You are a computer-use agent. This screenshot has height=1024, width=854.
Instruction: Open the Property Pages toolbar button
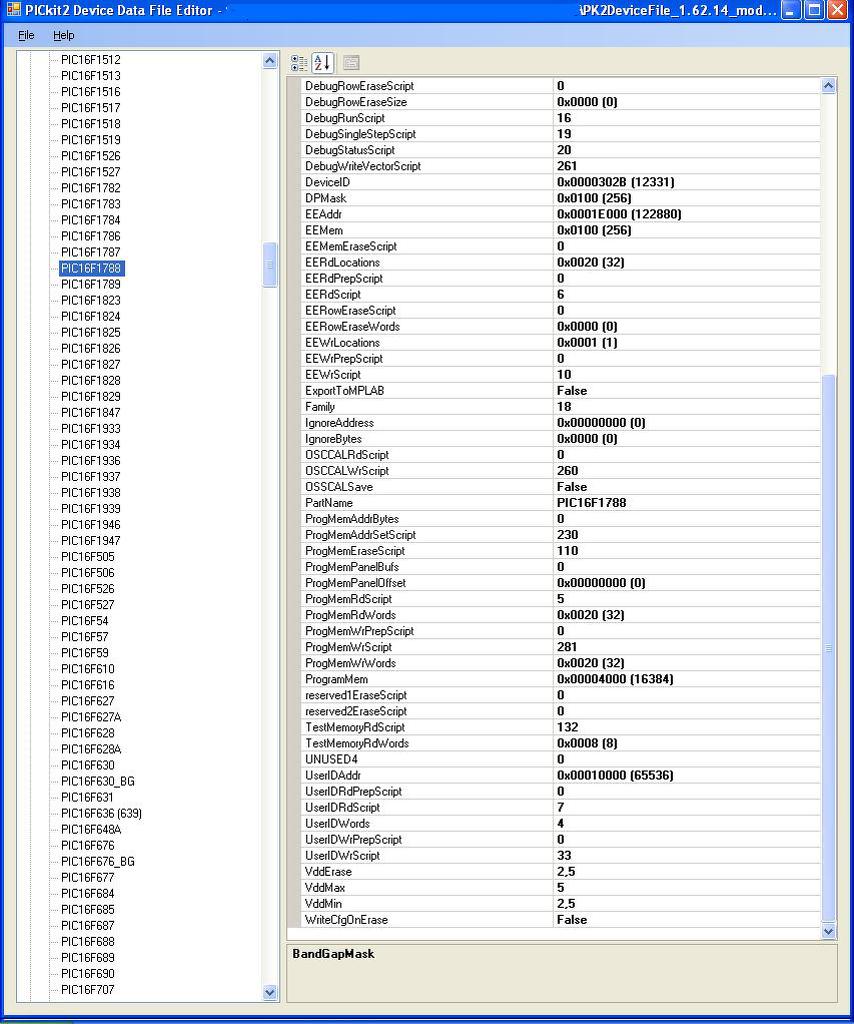pos(351,63)
